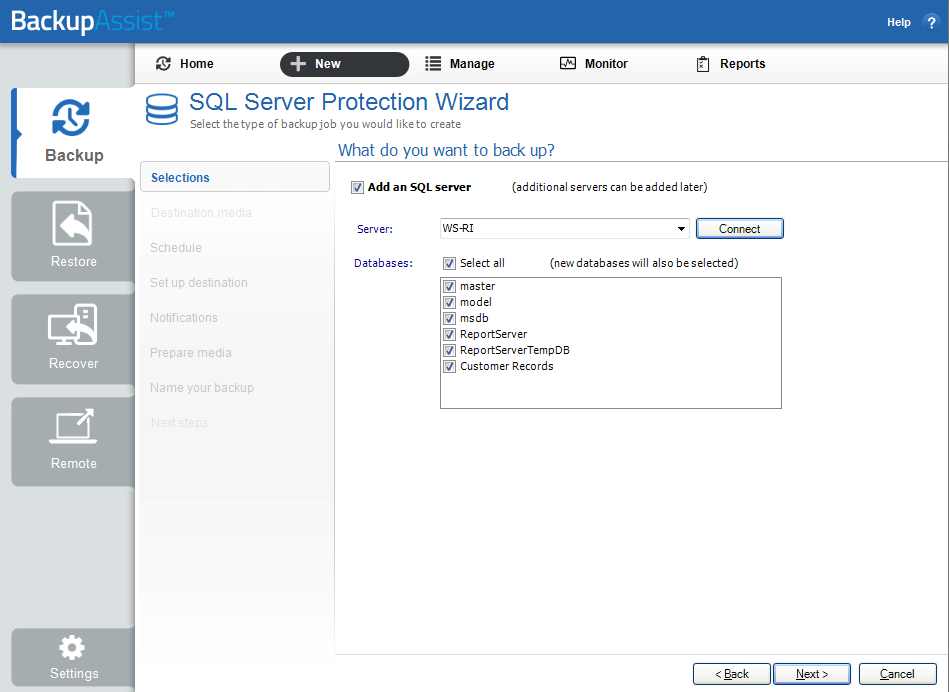Image resolution: width=949 pixels, height=692 pixels.
Task: Select the Selections wizard step
Action: coord(235,177)
